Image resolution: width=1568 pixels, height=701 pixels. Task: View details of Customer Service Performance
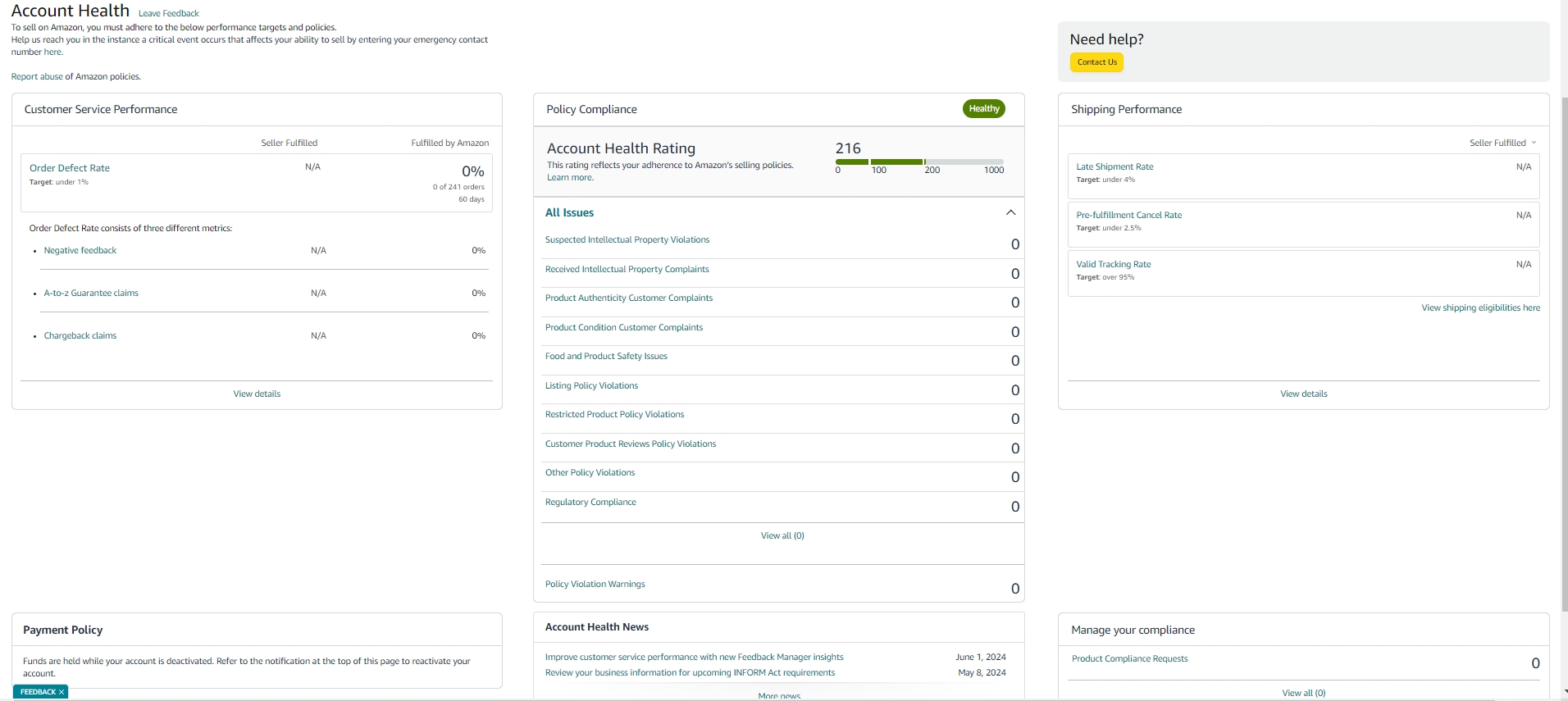[x=257, y=394]
